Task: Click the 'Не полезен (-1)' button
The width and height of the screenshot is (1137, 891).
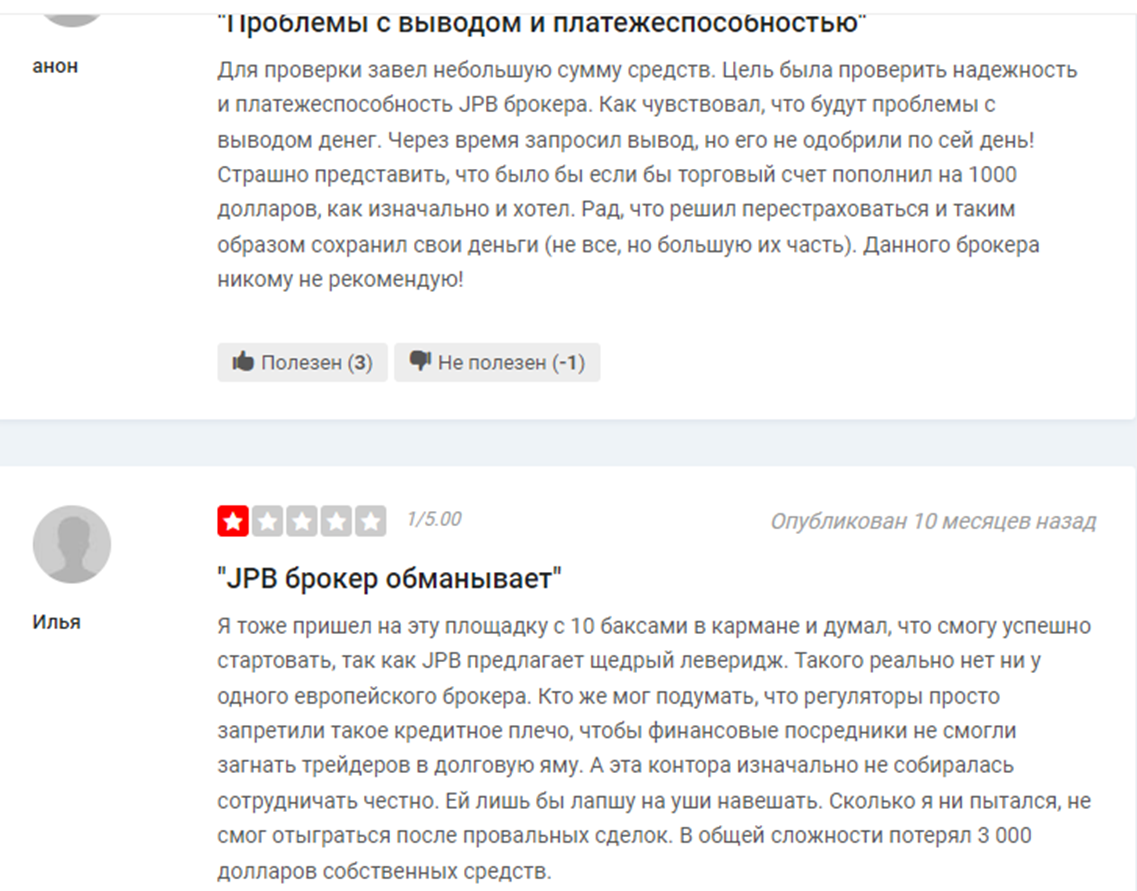Action: click(x=497, y=362)
